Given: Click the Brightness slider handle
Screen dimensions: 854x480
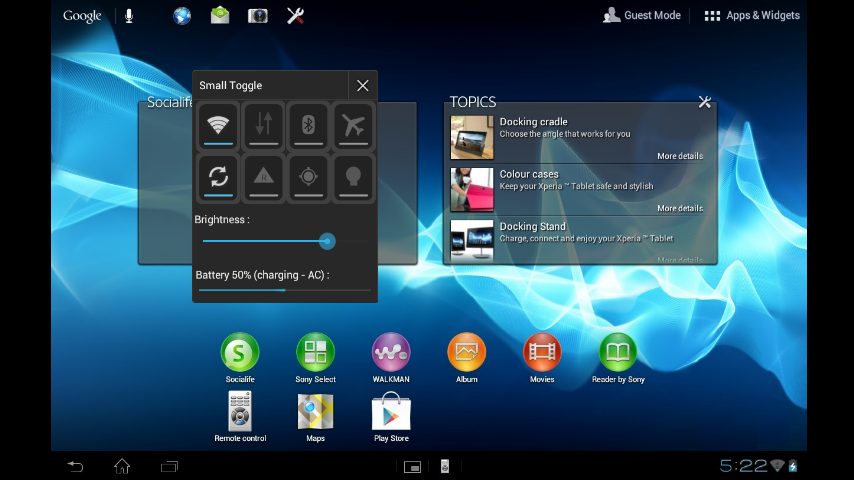Looking at the screenshot, I should [327, 241].
